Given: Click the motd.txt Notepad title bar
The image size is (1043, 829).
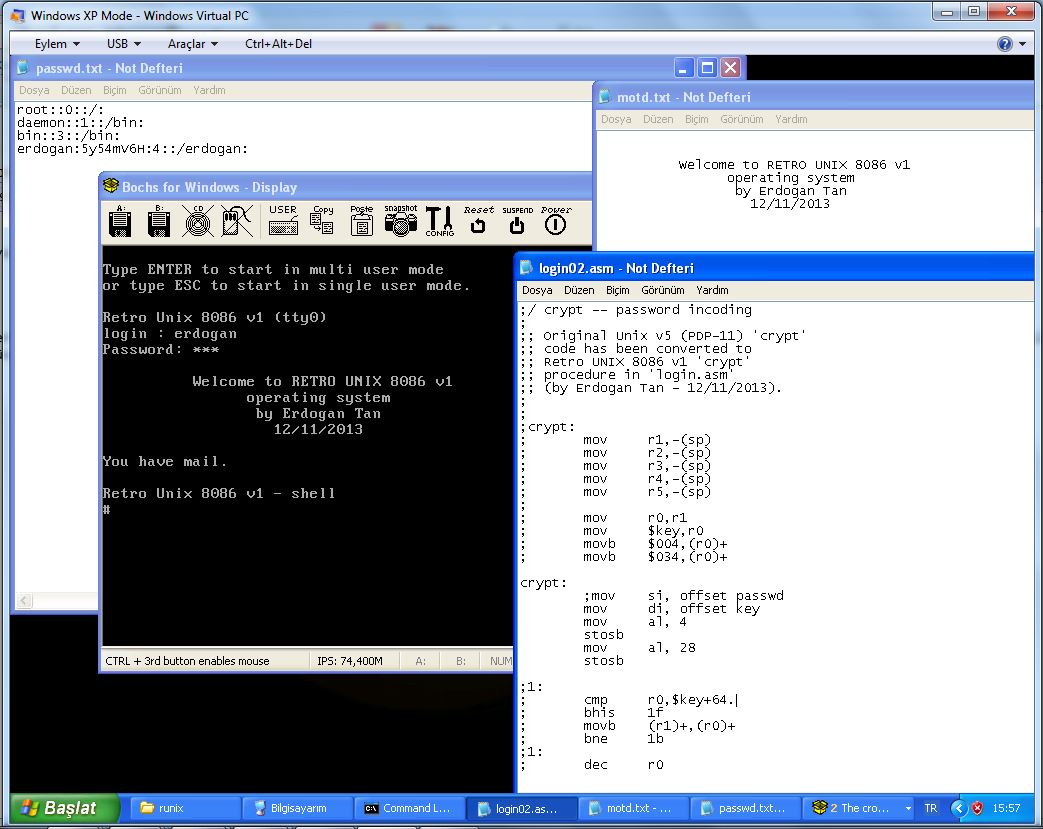Looking at the screenshot, I should [x=815, y=97].
